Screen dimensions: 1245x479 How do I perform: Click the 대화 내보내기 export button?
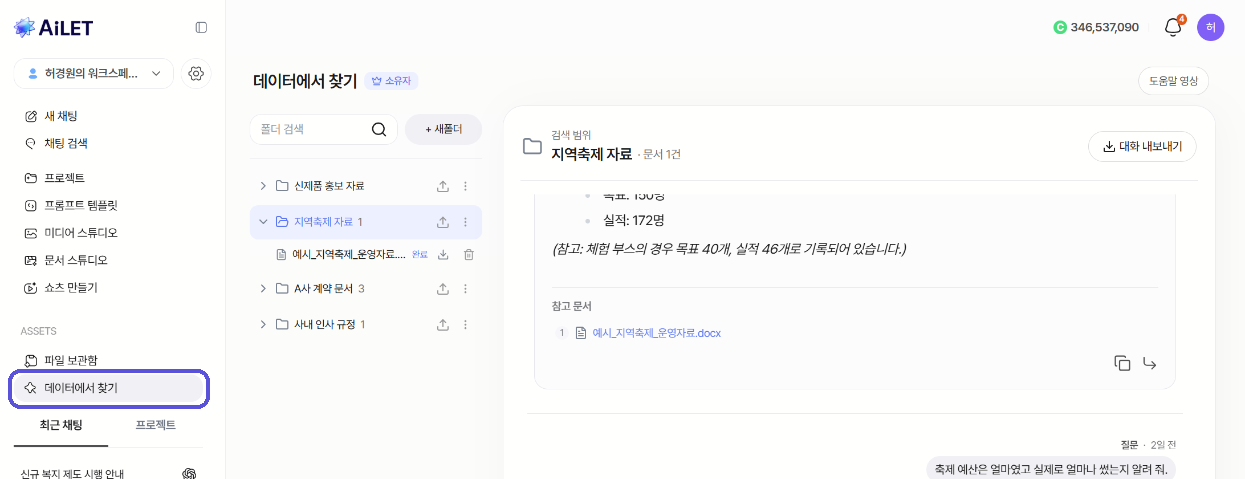pyautogui.click(x=1142, y=146)
